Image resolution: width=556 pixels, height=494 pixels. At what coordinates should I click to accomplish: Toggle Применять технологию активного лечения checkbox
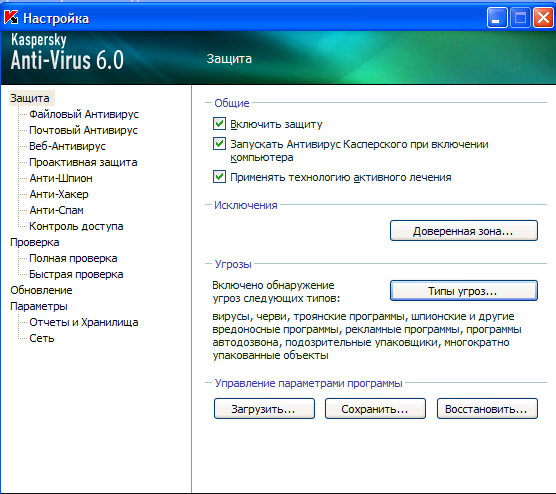click(x=219, y=177)
